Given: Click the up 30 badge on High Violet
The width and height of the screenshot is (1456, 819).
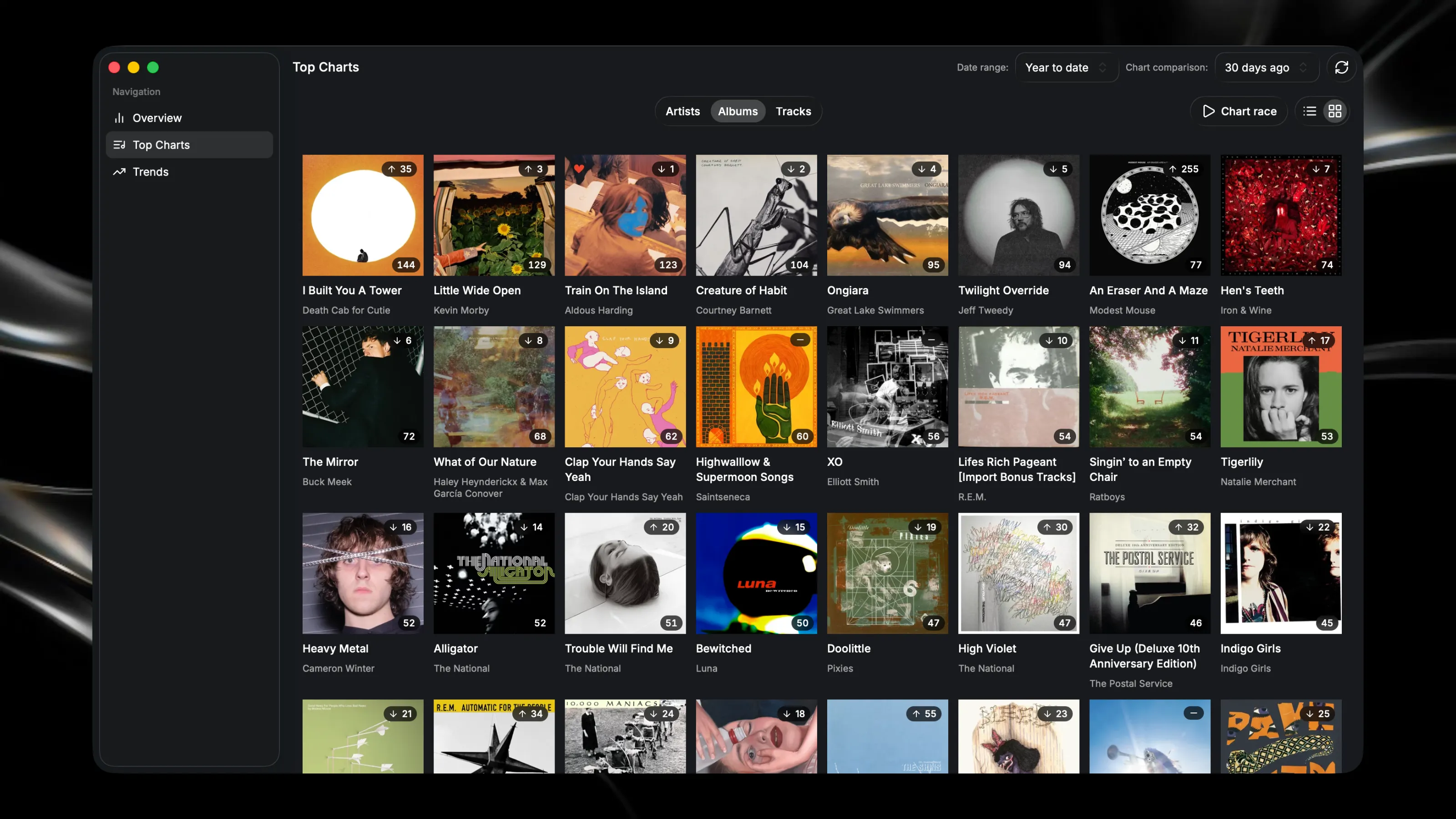Looking at the screenshot, I should click(1055, 527).
